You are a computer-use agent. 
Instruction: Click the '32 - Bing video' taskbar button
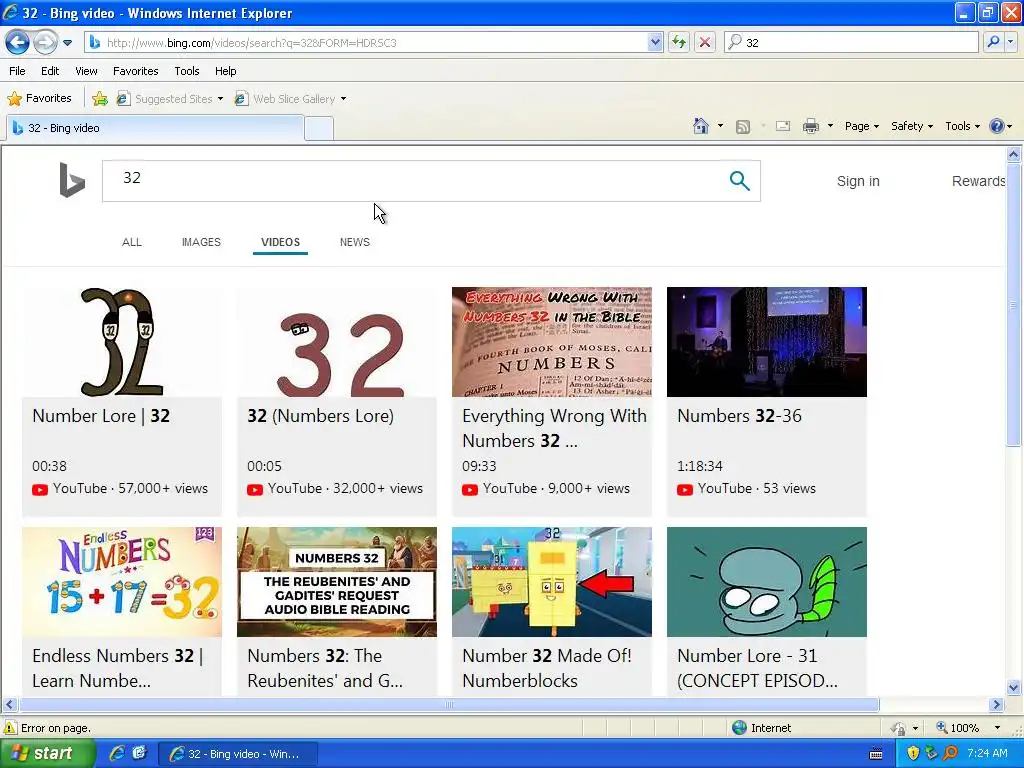pos(238,754)
